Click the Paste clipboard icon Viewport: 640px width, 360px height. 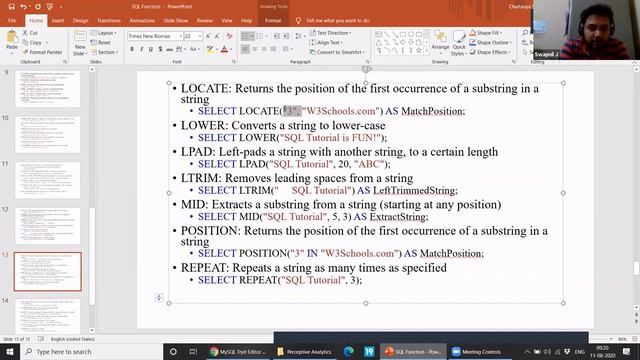12,38
